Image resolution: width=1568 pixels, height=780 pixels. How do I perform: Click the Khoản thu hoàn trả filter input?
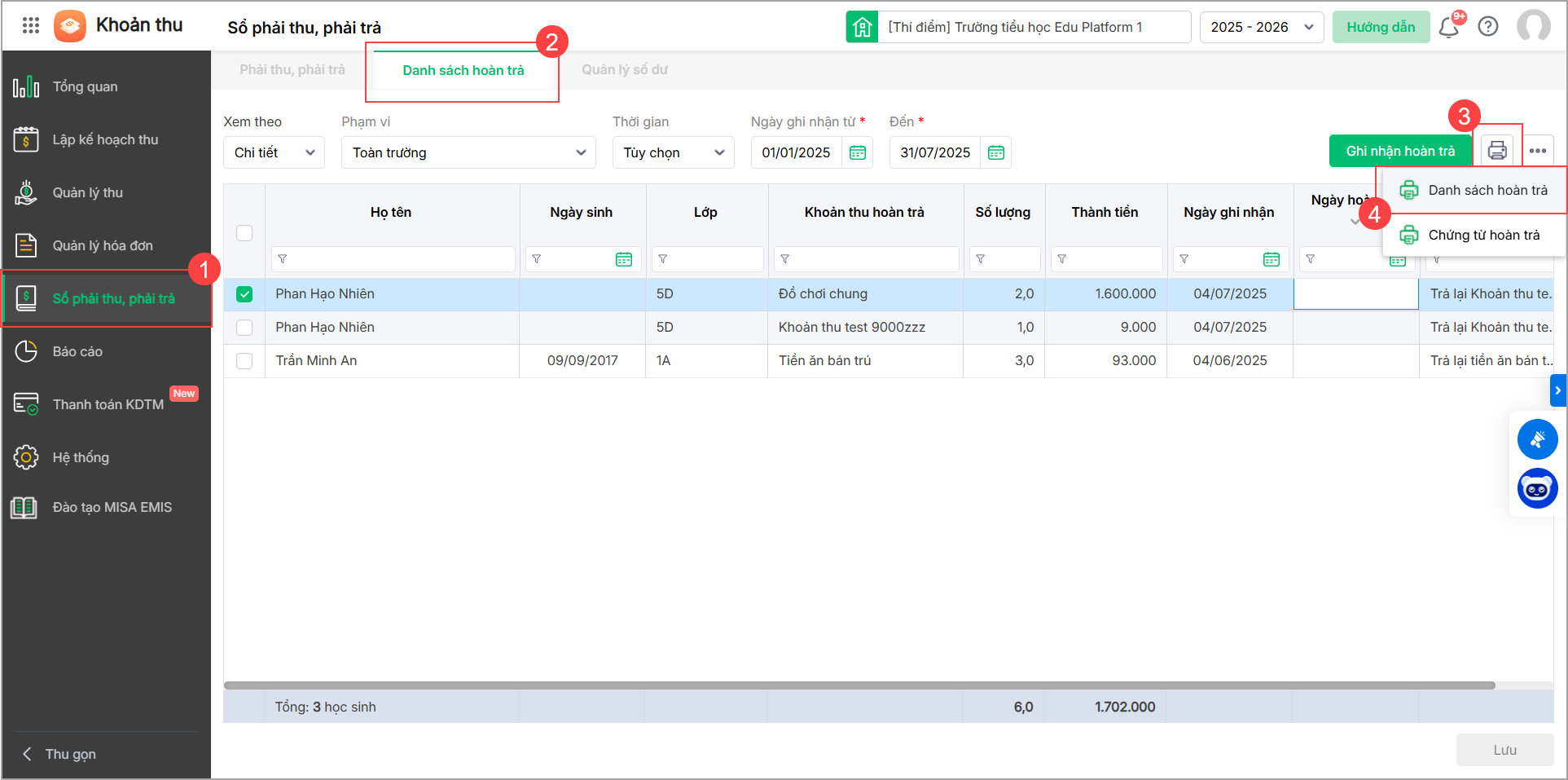pos(867,259)
